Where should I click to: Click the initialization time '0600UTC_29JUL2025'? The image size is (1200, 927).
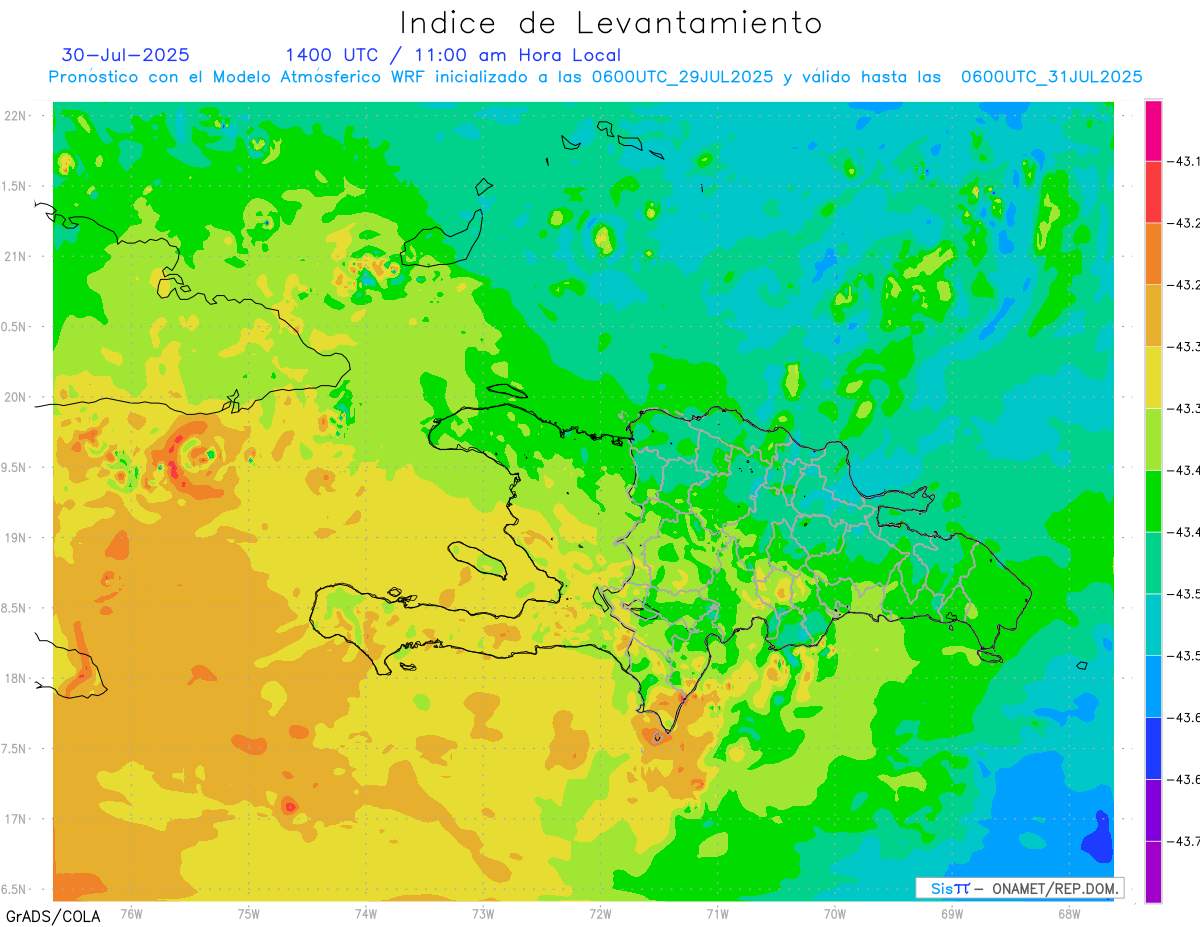pos(682,77)
